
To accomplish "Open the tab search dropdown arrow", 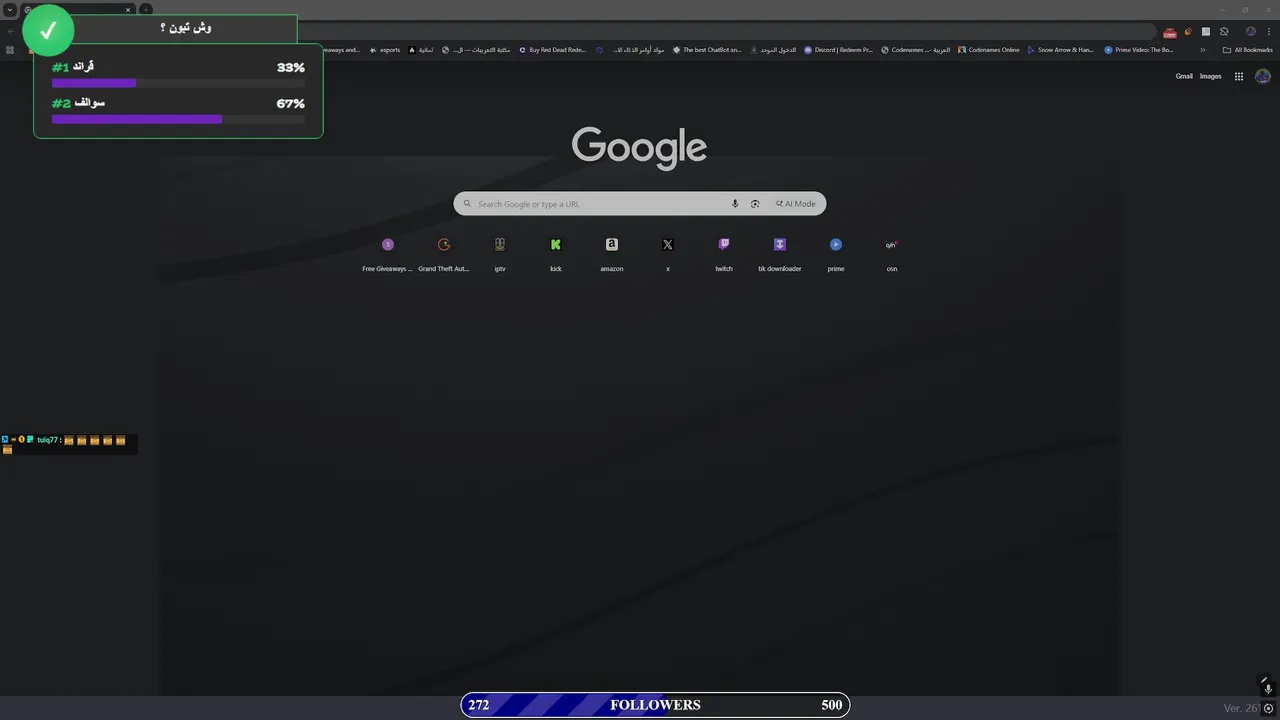I will tap(9, 10).
